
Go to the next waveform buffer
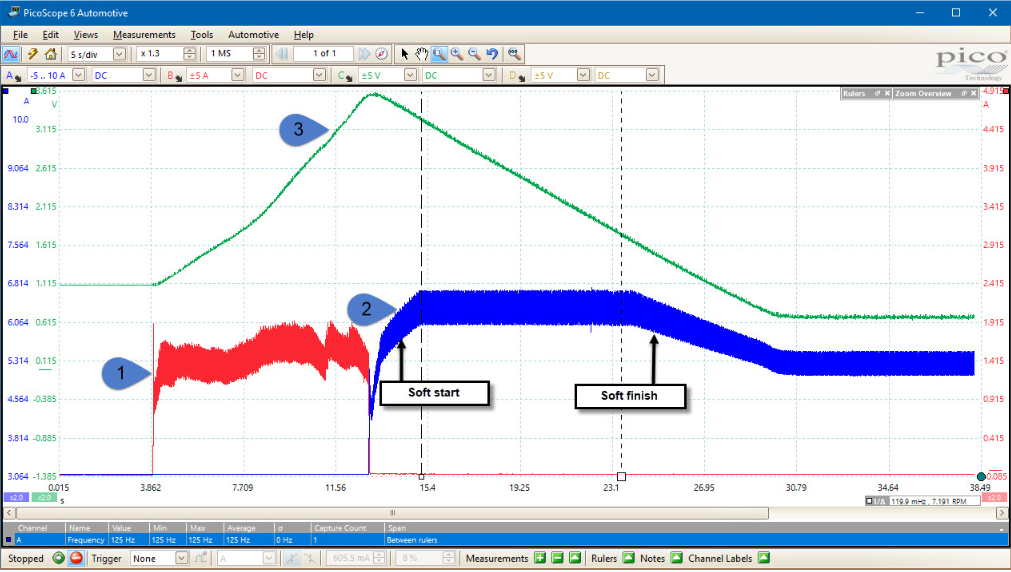tap(364, 54)
